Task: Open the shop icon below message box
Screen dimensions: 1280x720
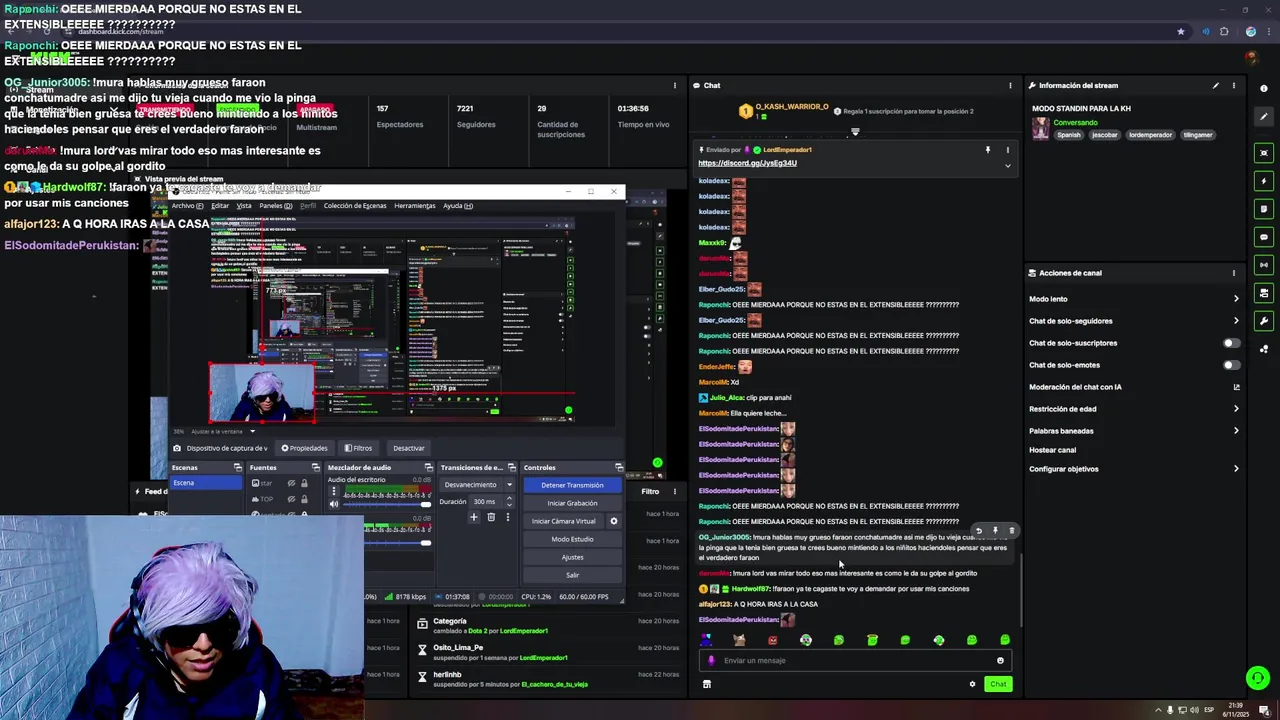Action: [x=707, y=684]
